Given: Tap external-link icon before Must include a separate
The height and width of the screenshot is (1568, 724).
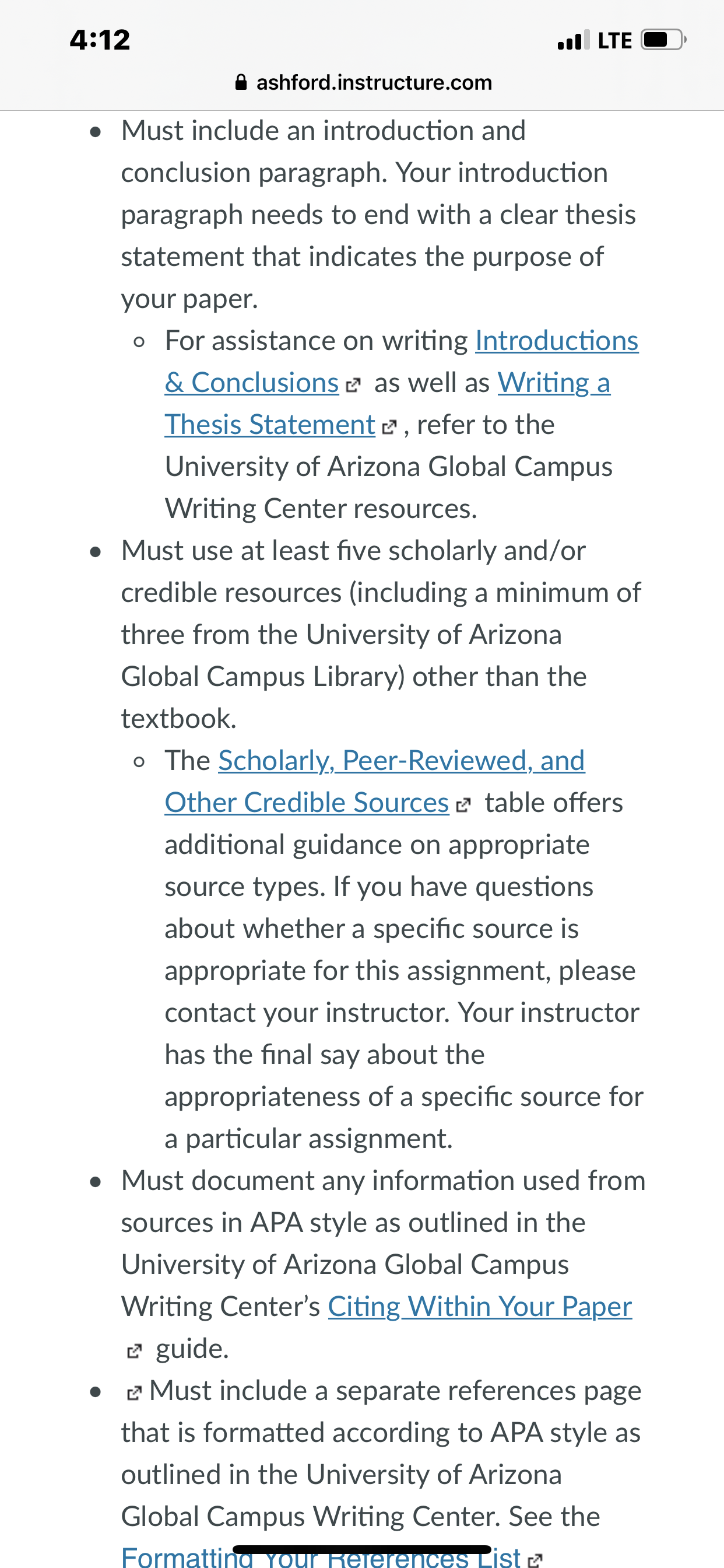Looking at the screenshot, I should pyautogui.click(x=134, y=1394).
